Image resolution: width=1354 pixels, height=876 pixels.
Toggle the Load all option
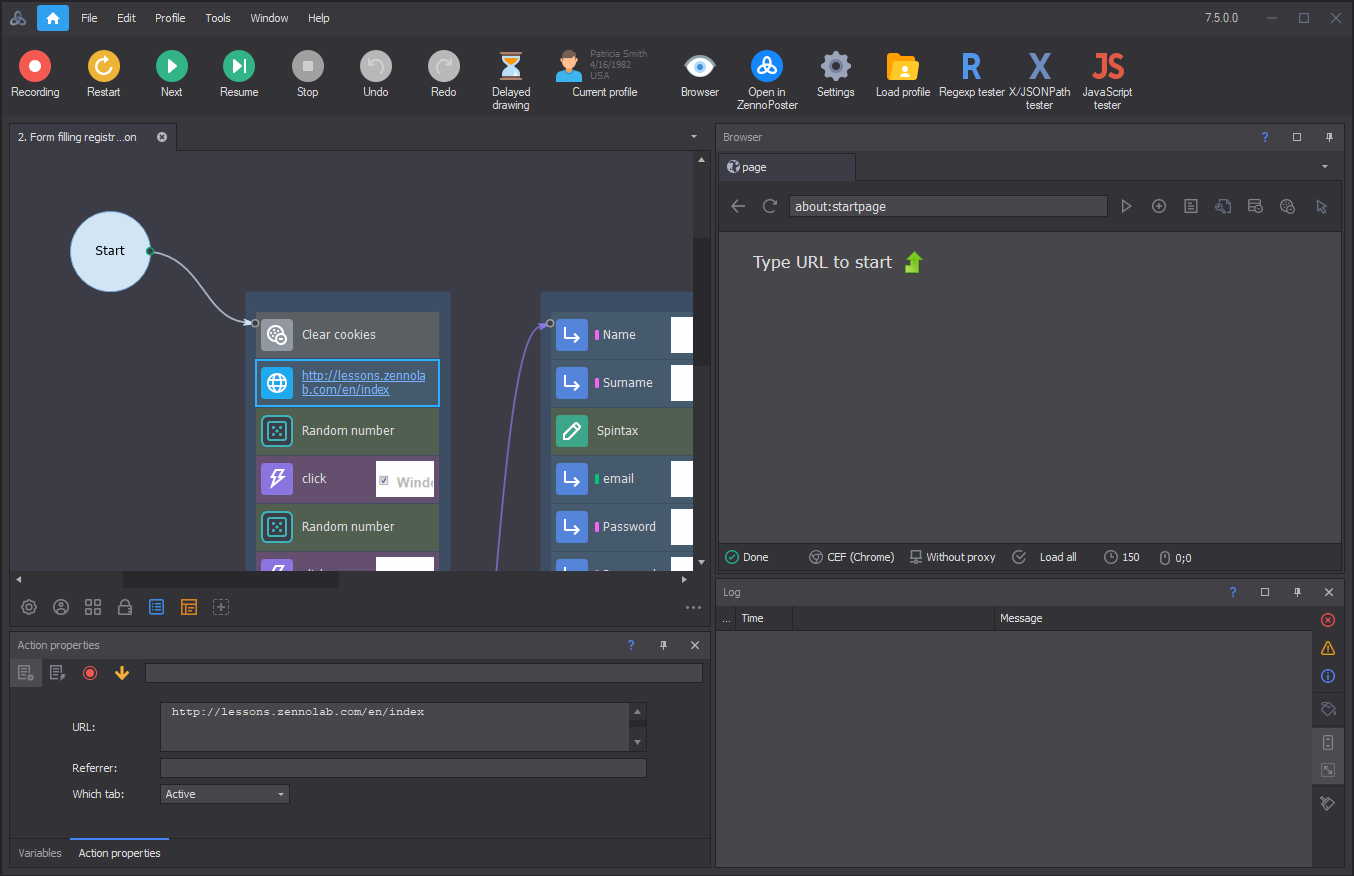click(1046, 557)
